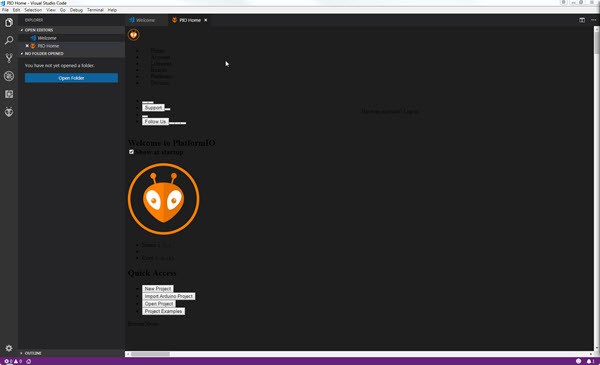Open Source Control view icon

9,58
